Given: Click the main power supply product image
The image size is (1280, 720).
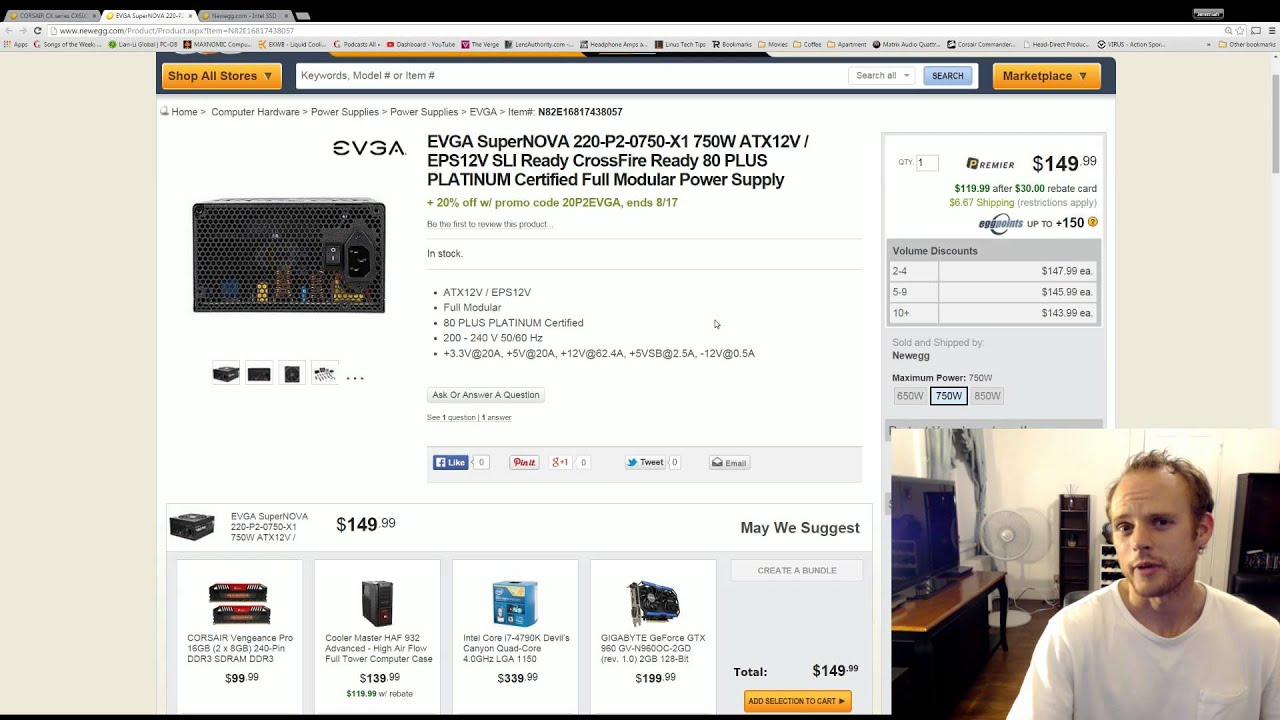Looking at the screenshot, I should [x=289, y=256].
